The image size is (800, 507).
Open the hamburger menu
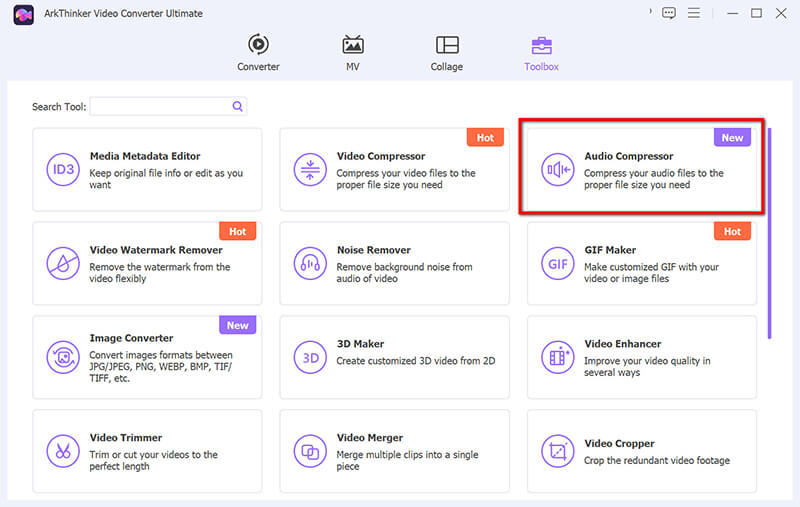click(694, 13)
